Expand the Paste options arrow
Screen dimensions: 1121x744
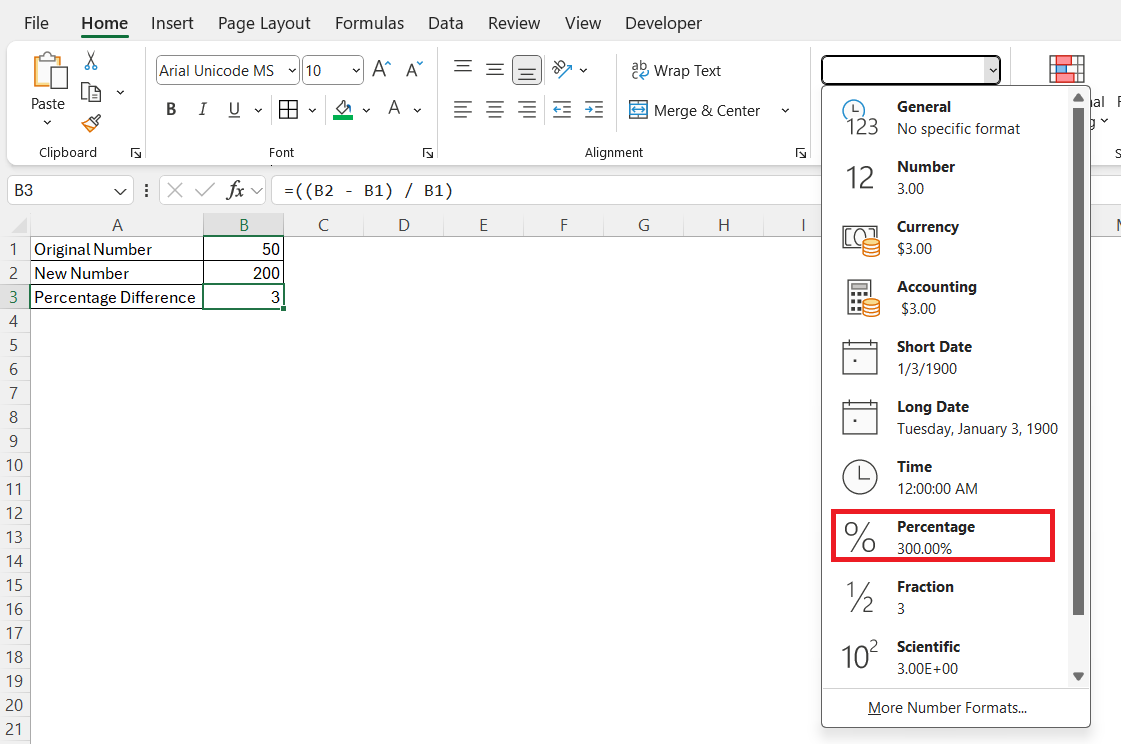(x=47, y=123)
